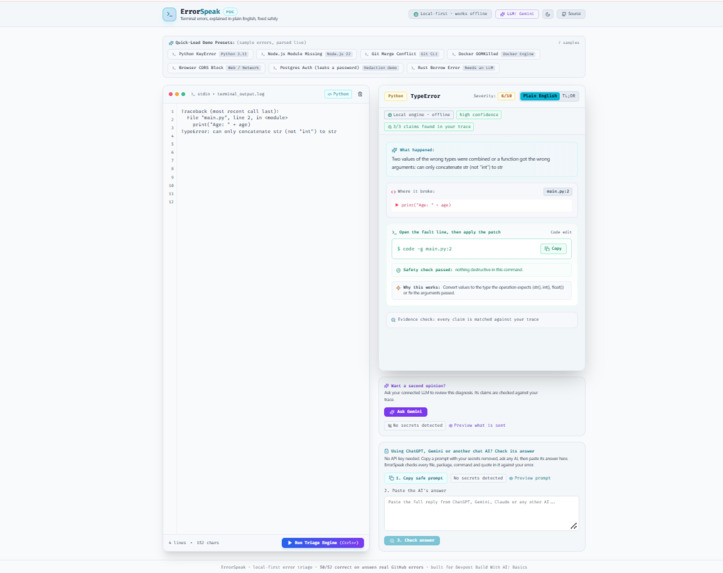The width and height of the screenshot is (723, 573).
Task: Click the Quick-Load Demo Presets heading icon
Action: pyautogui.click(x=171, y=42)
